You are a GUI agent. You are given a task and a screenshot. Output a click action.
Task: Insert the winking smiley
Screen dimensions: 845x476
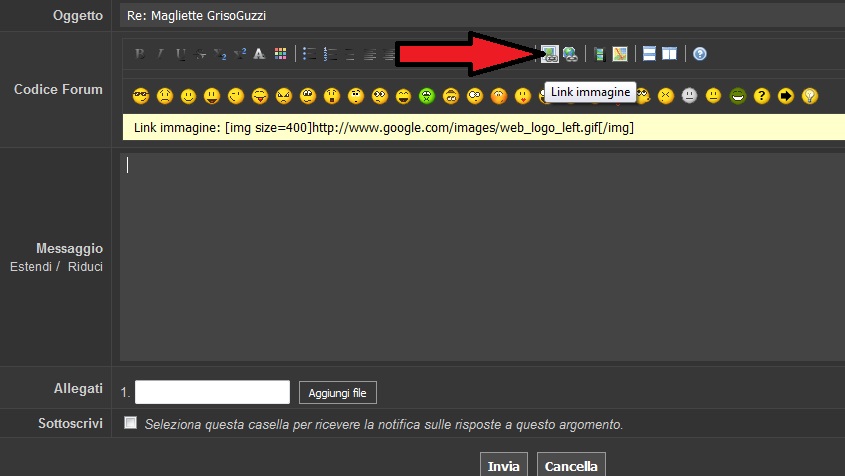[x=236, y=96]
